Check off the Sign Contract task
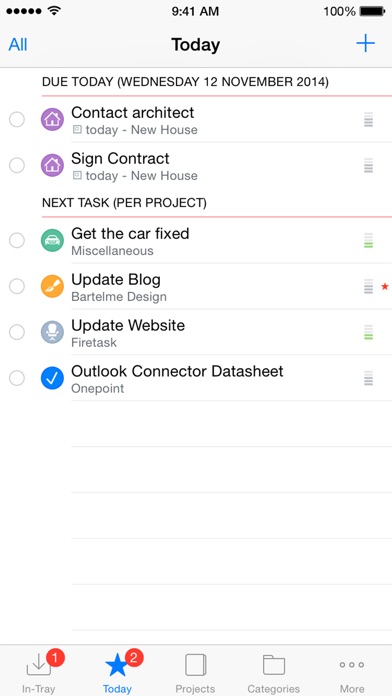Screen dimensions: 392x696 [x=17, y=166]
